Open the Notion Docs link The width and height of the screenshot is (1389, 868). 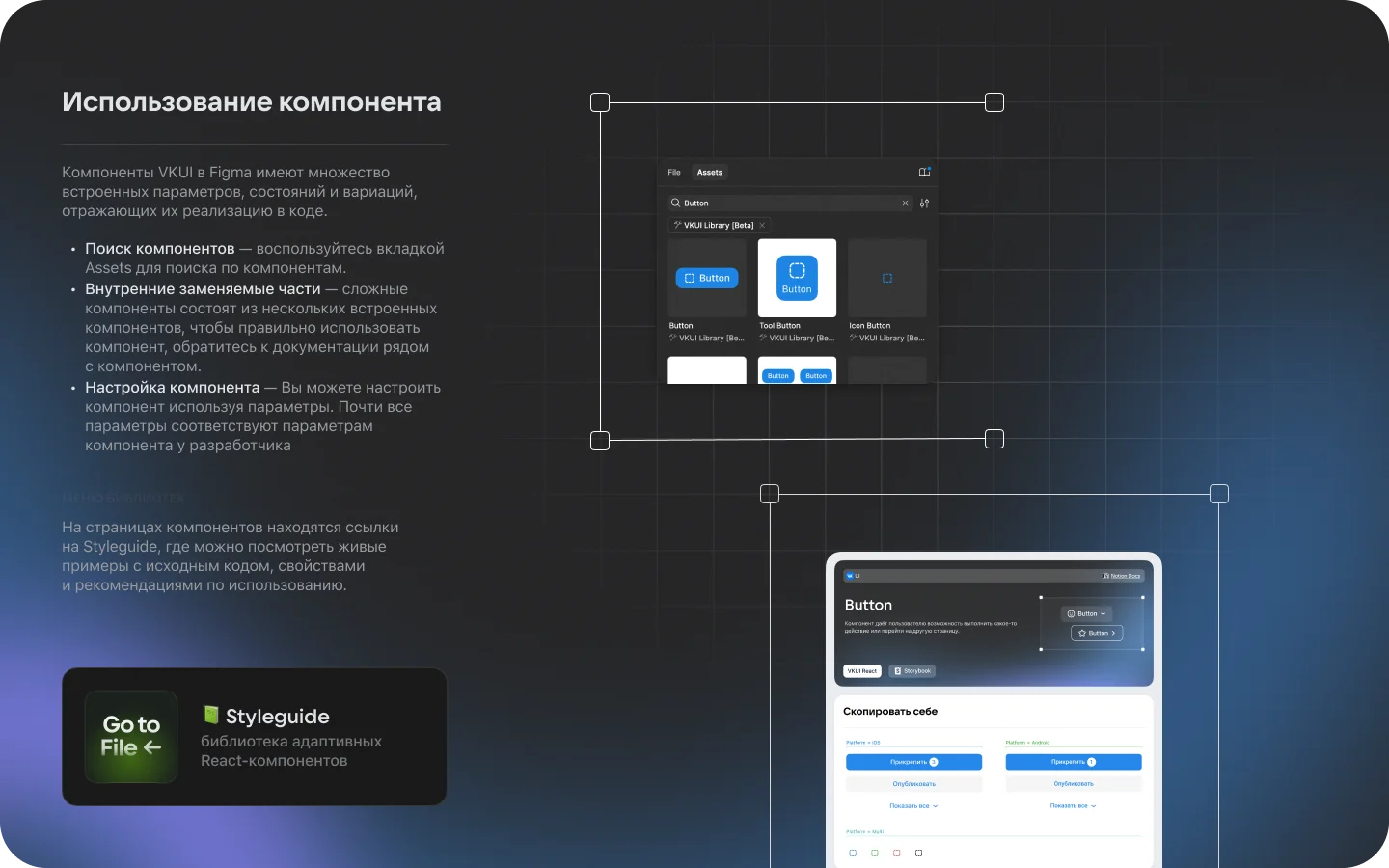[1124, 575]
